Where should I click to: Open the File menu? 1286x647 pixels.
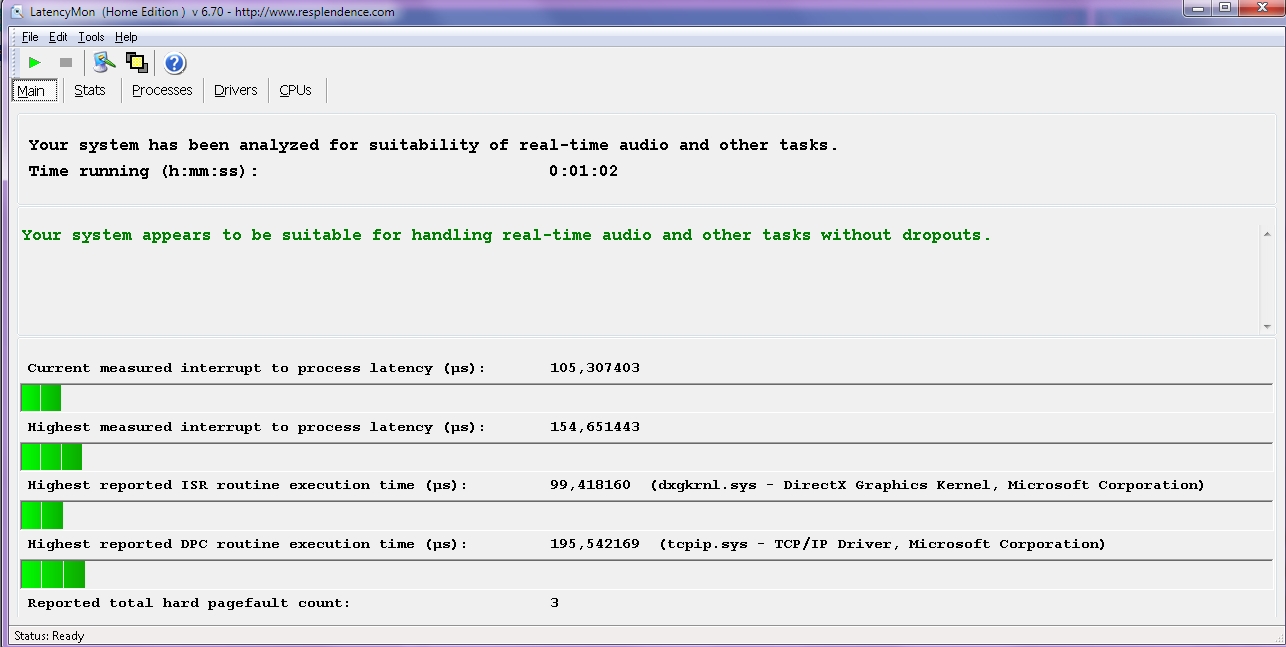pyautogui.click(x=30, y=37)
